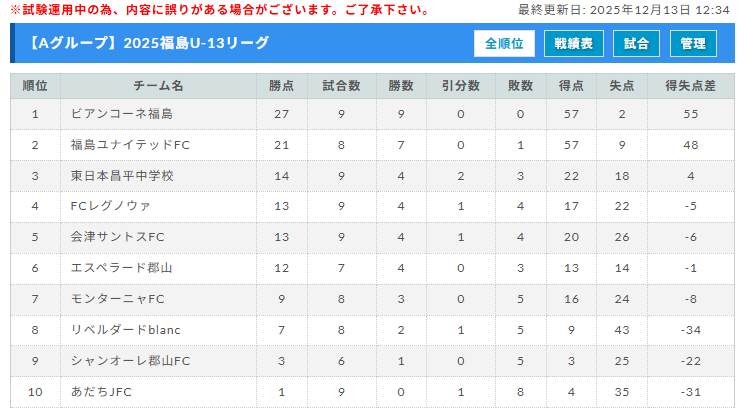Image resolution: width=744 pixels, height=415 pixels.
Task: Click the 順位 column header
Action: pyautogui.click(x=35, y=86)
